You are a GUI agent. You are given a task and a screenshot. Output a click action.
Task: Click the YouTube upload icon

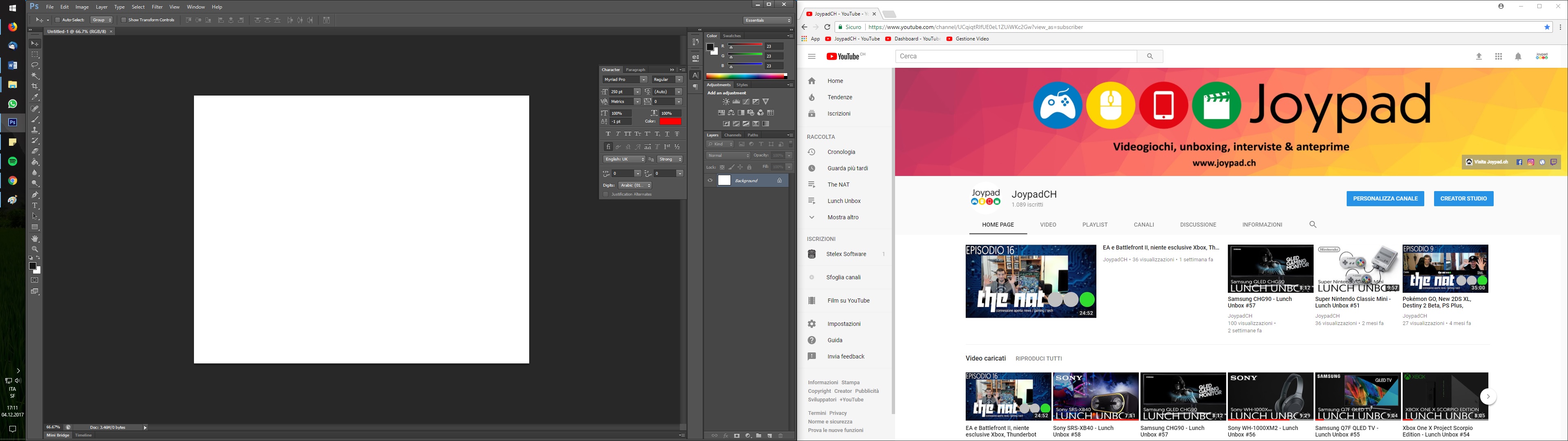(x=1479, y=57)
